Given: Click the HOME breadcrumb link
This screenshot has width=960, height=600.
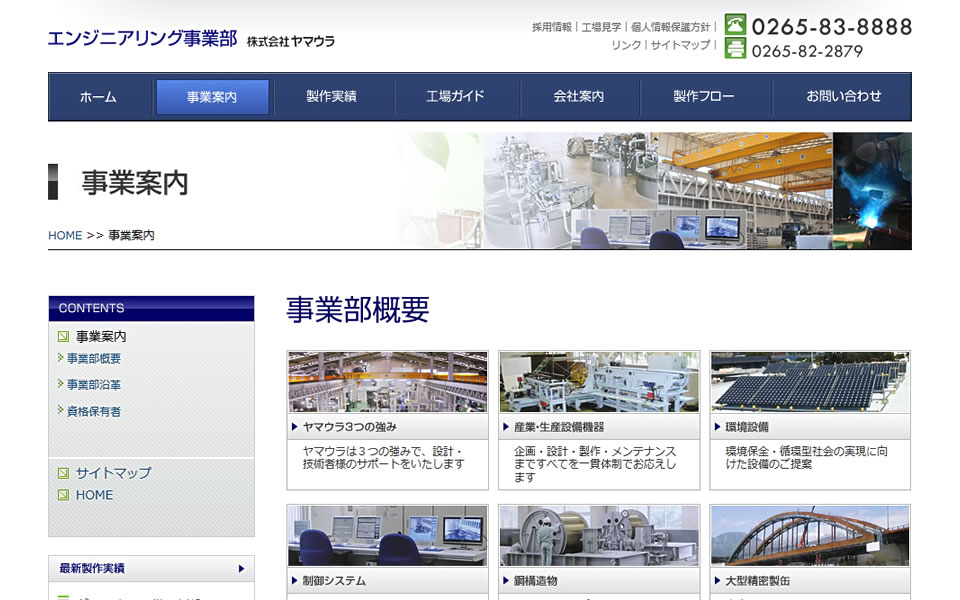Looking at the screenshot, I should [x=65, y=235].
